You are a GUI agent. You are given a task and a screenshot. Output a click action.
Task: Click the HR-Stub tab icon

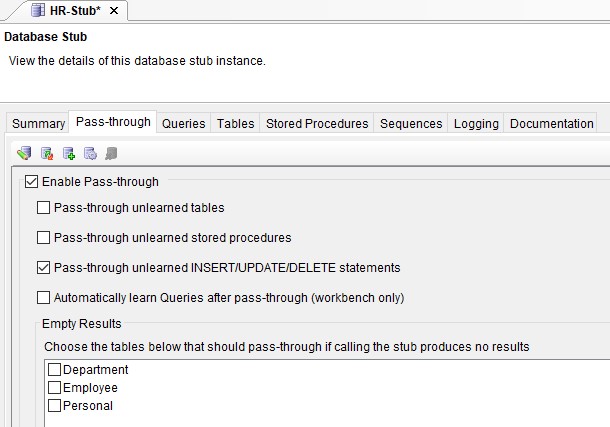click(39, 10)
